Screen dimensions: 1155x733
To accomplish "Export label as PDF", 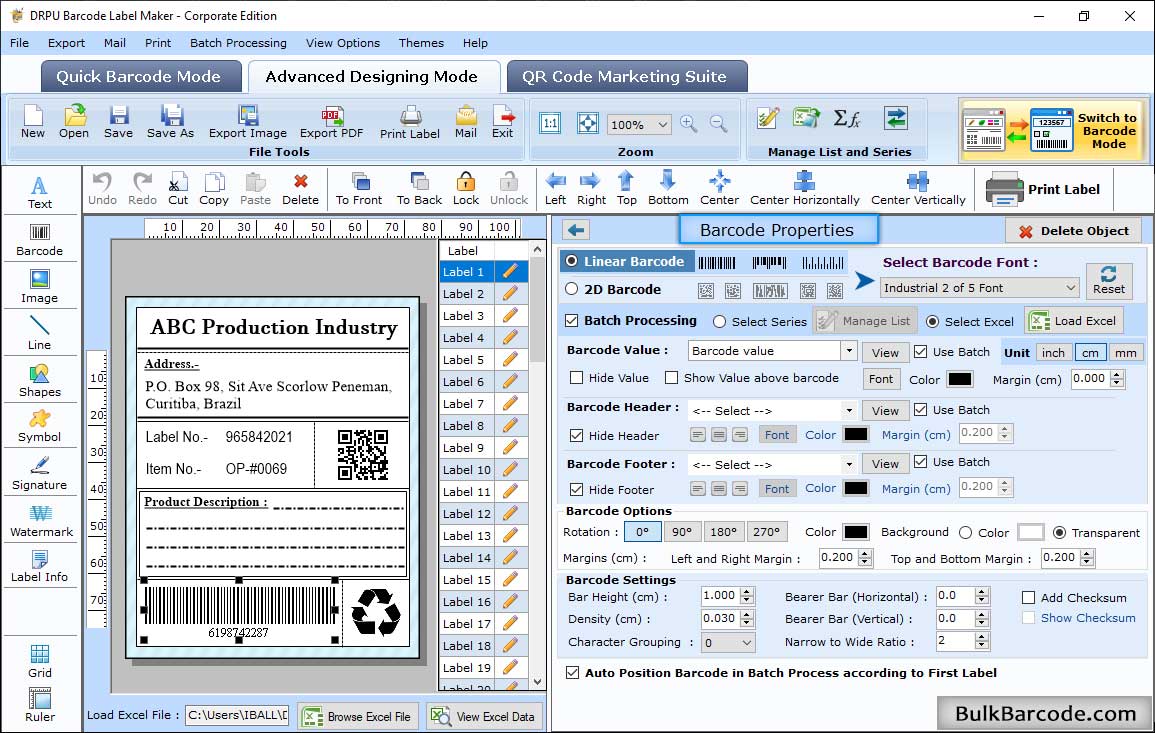I will tap(331, 122).
